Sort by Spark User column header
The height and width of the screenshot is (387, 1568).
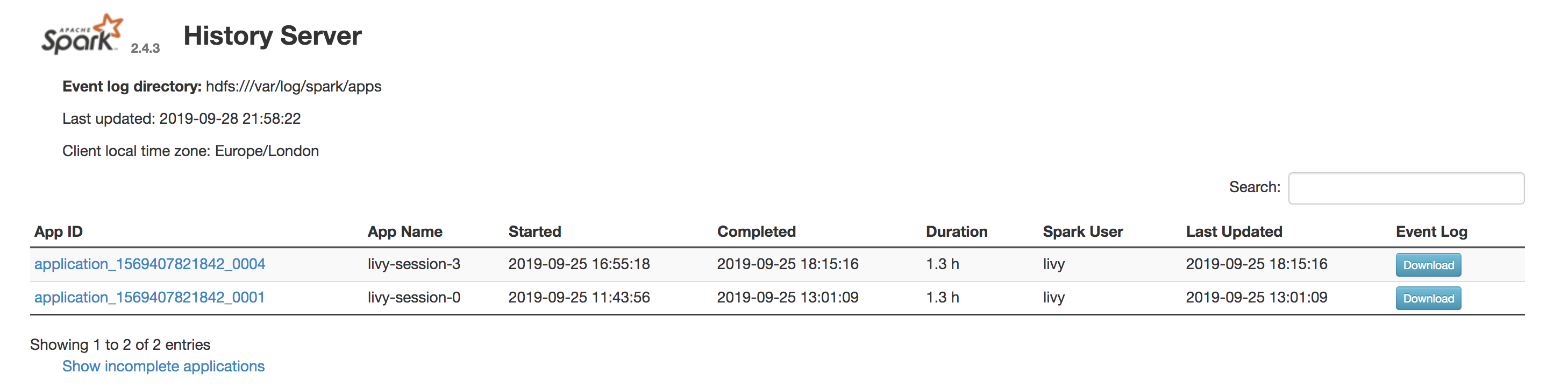1082,231
